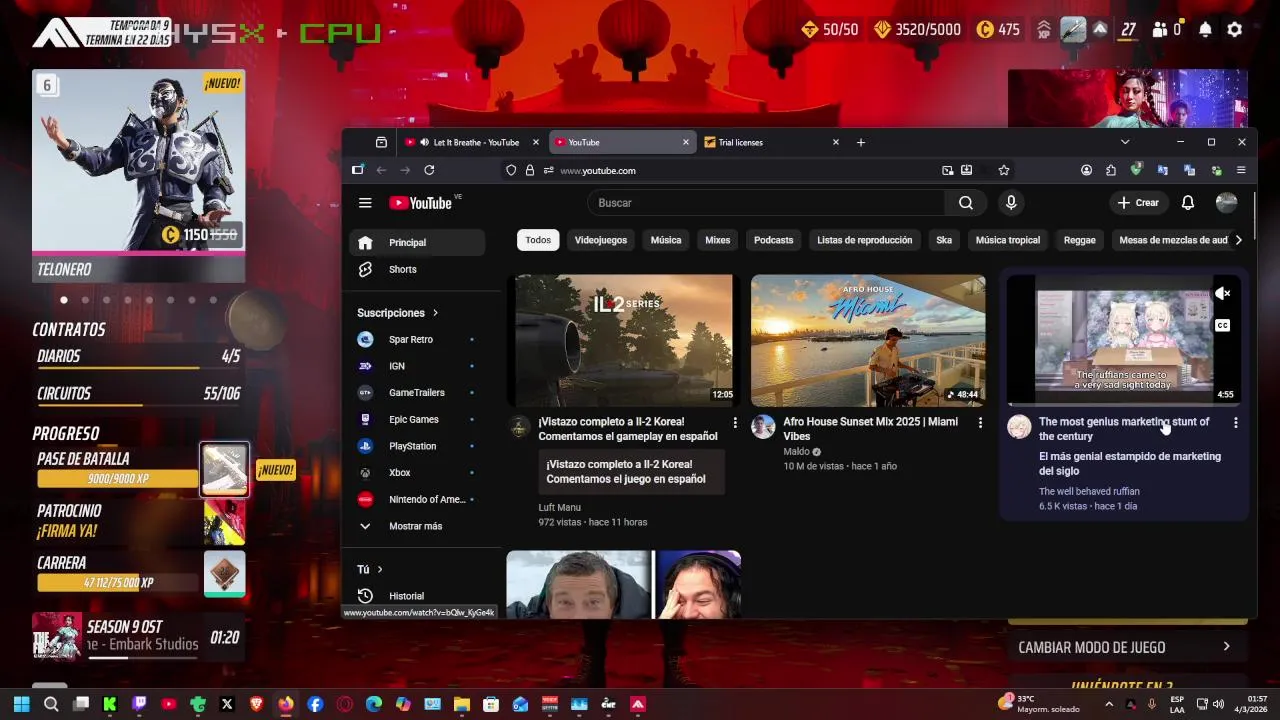Bookmark this page with the star icon
The image size is (1280, 720).
pyautogui.click(x=1004, y=170)
